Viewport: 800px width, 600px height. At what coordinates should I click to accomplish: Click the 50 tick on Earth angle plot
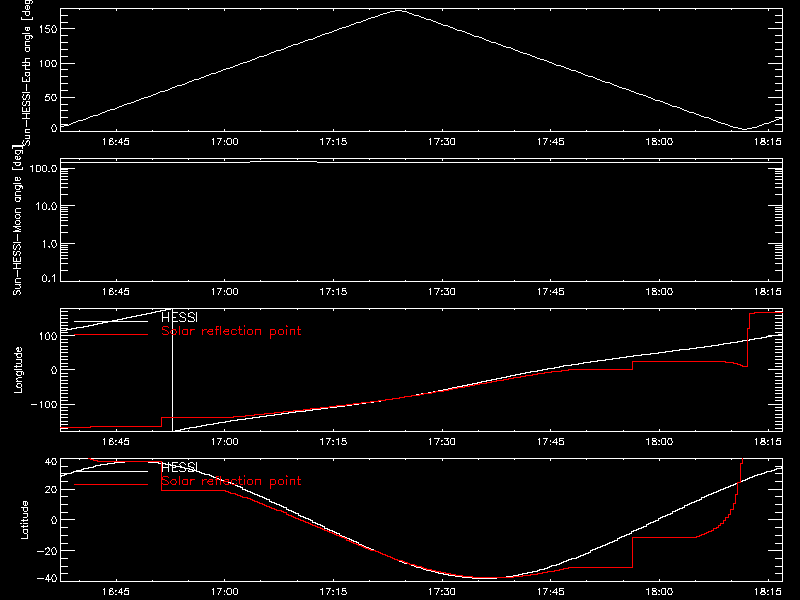click(x=51, y=97)
